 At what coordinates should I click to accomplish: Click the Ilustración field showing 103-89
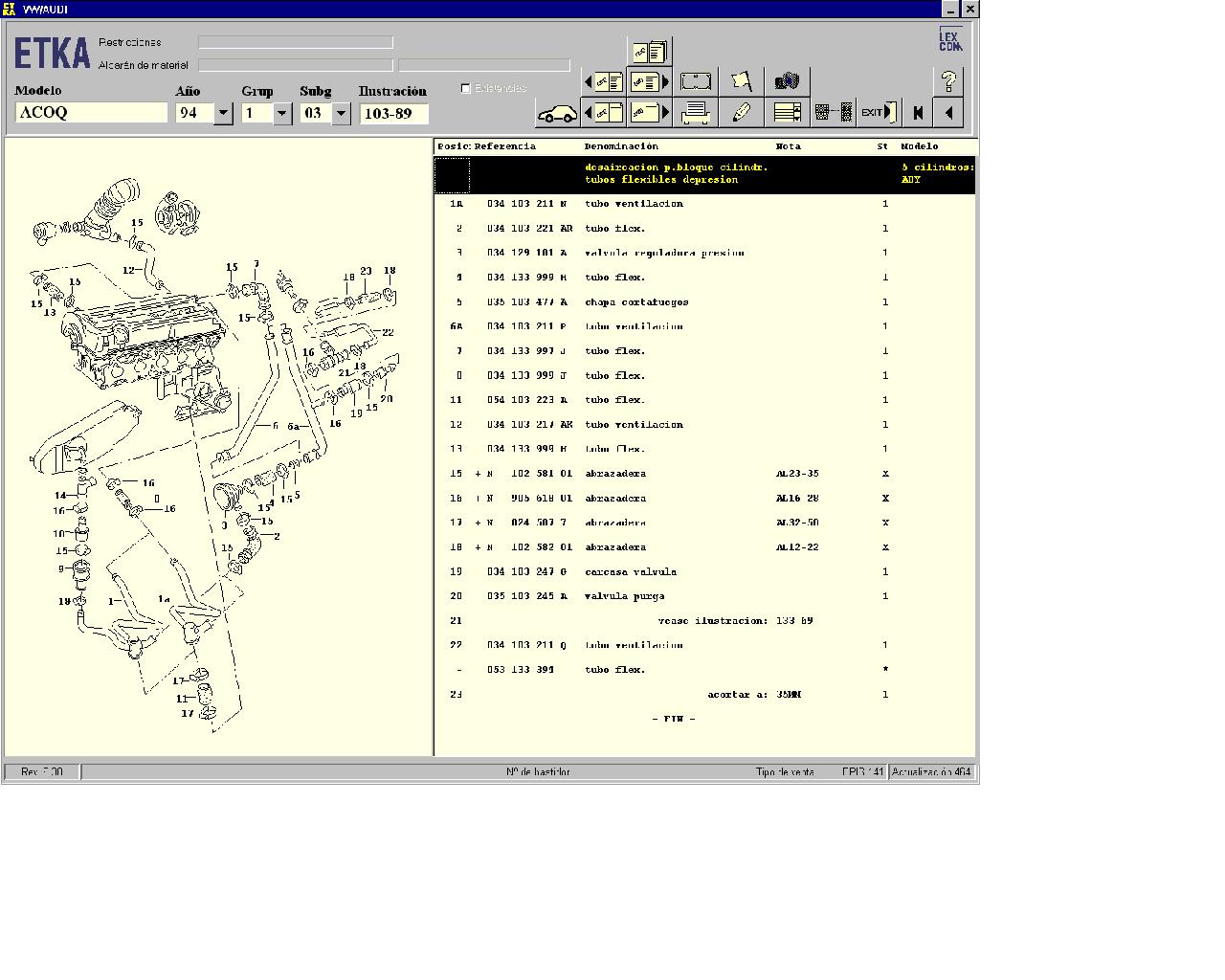[x=394, y=113]
